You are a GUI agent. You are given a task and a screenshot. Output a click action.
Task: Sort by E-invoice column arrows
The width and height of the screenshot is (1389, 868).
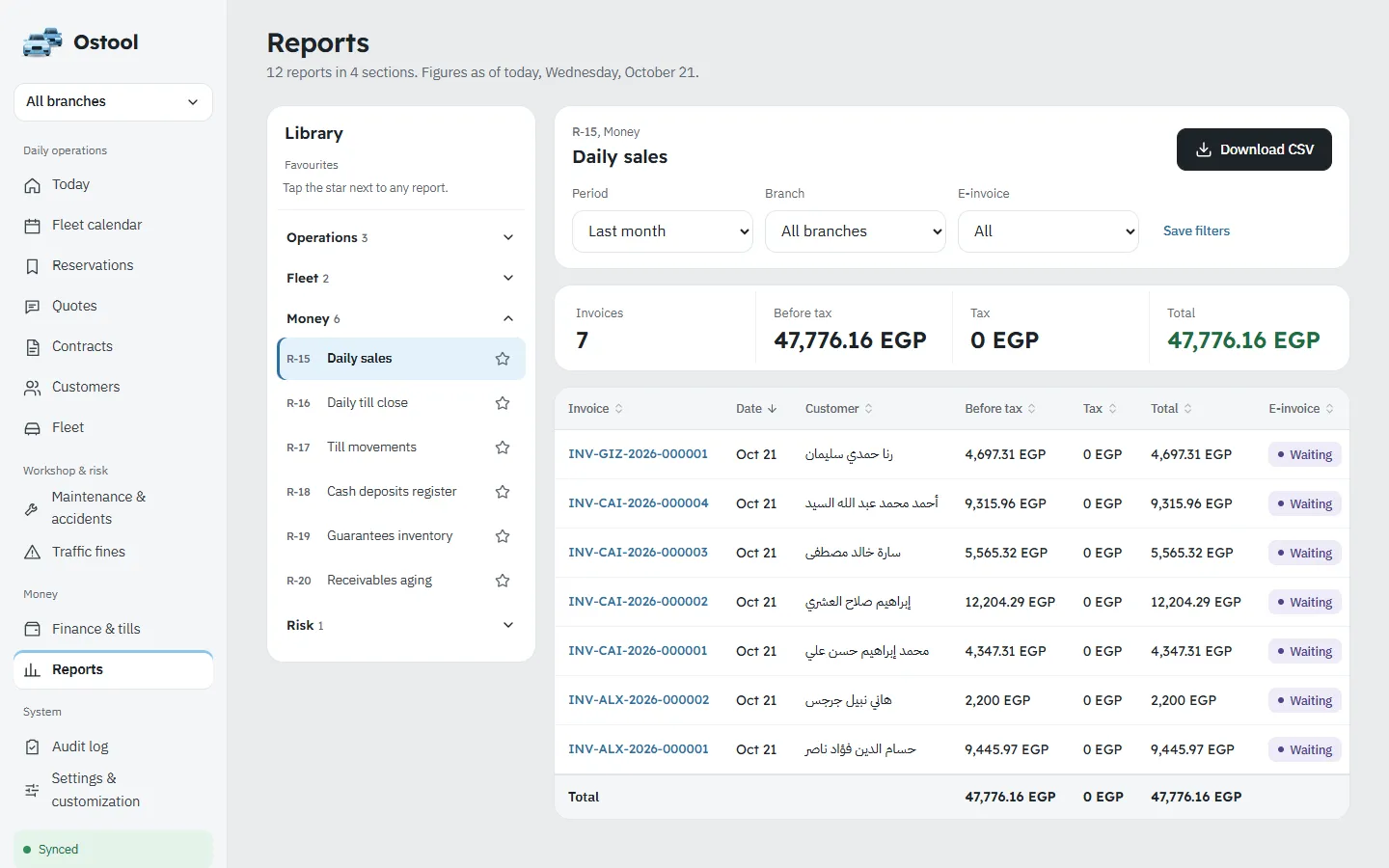[x=1330, y=409]
